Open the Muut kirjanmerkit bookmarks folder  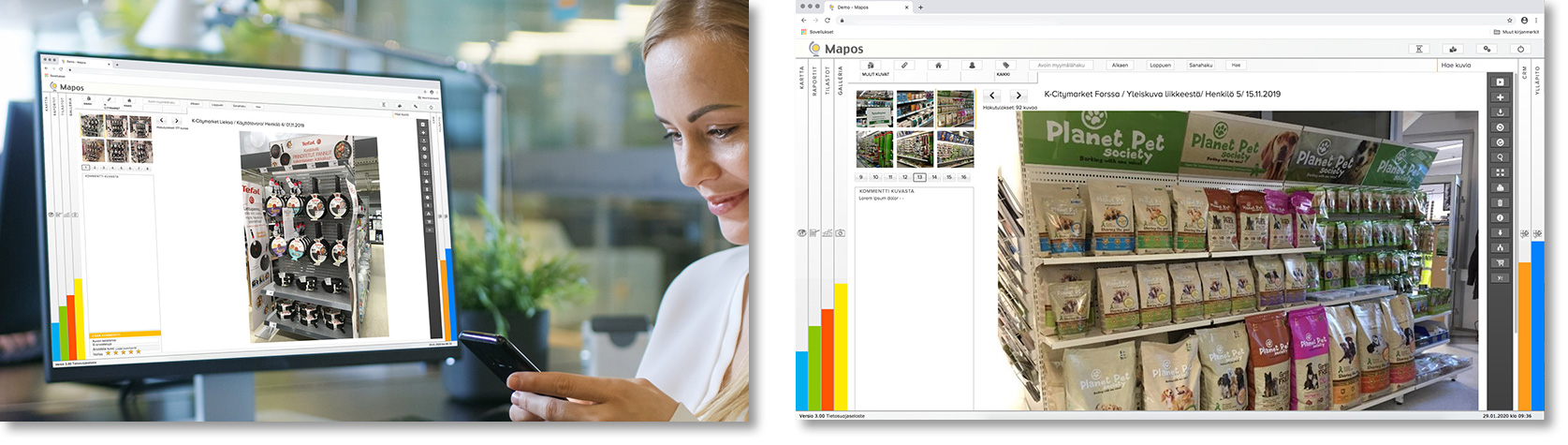[x=1517, y=32]
